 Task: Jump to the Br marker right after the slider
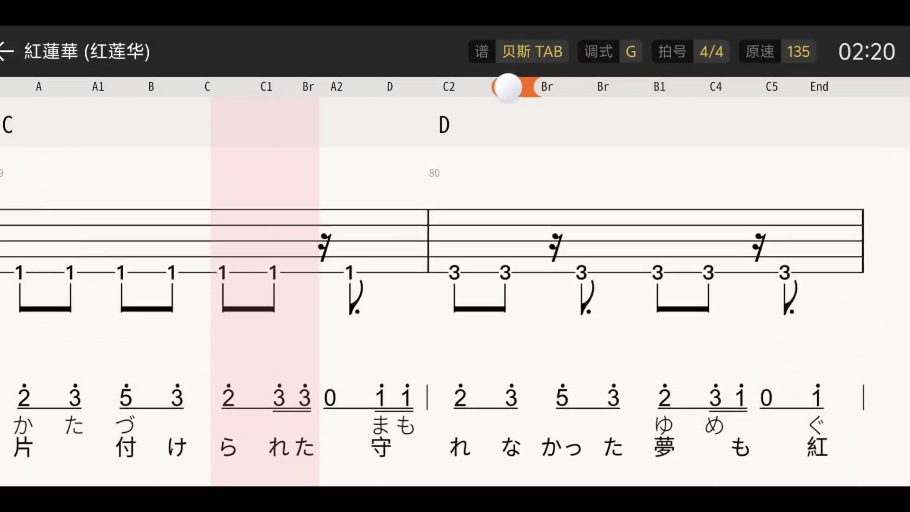[547, 87]
